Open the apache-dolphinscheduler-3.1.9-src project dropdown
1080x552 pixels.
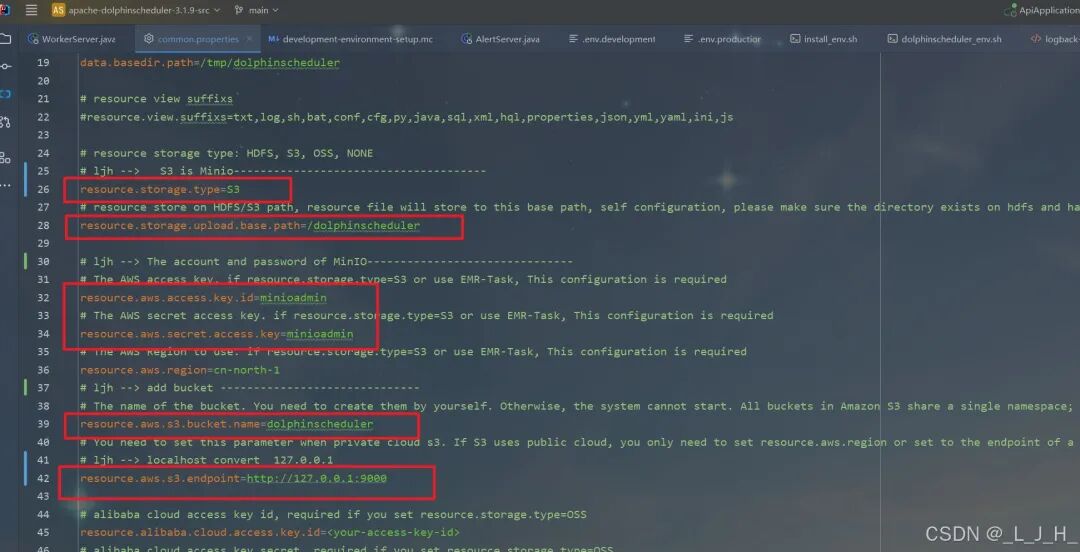pyautogui.click(x=144, y=10)
